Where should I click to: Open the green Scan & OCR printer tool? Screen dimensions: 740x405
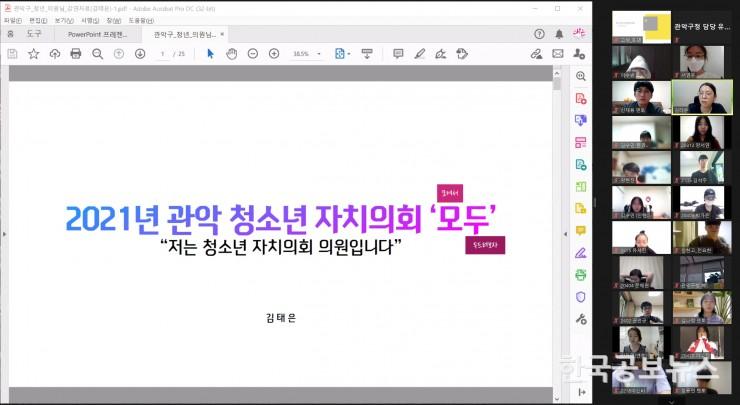point(580,275)
